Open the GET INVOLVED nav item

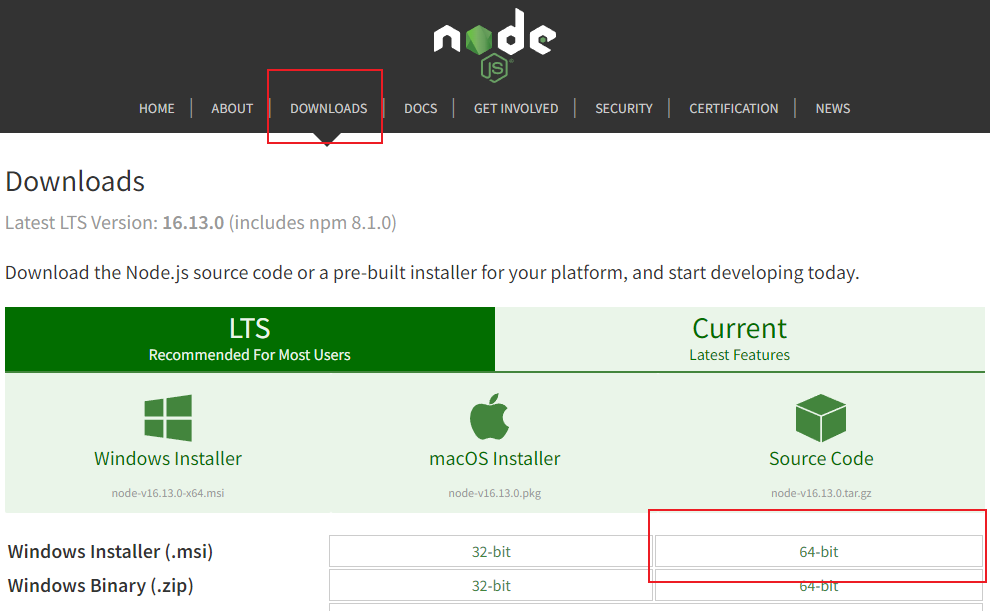[x=516, y=109]
